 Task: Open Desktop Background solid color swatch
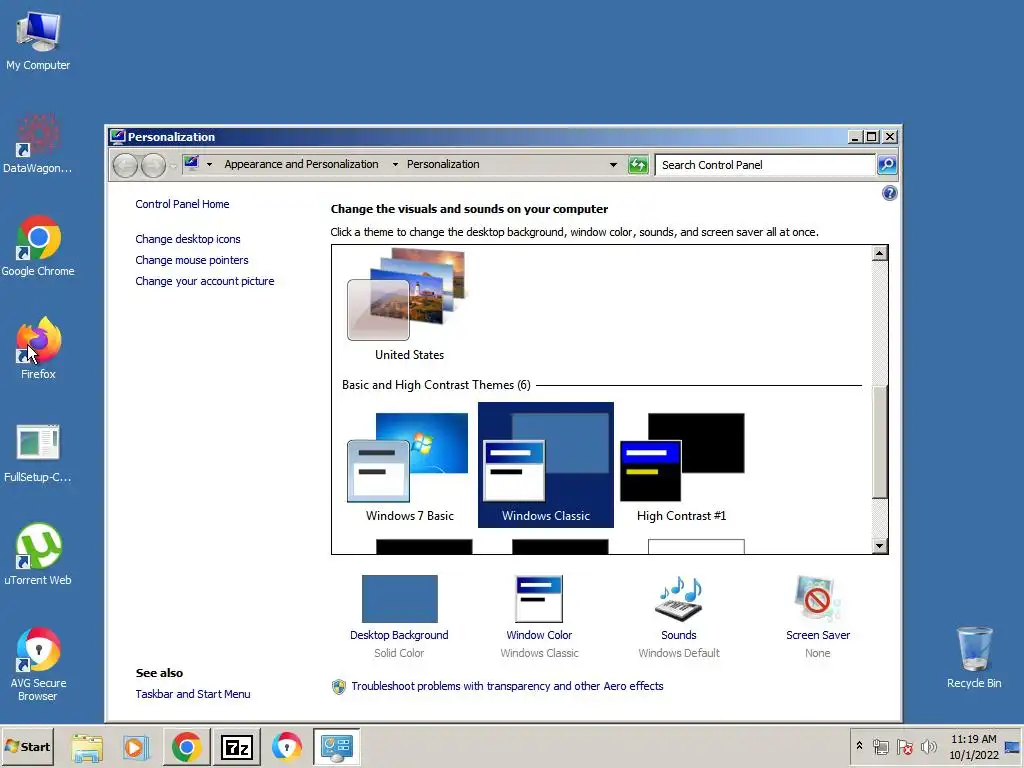tap(400, 599)
